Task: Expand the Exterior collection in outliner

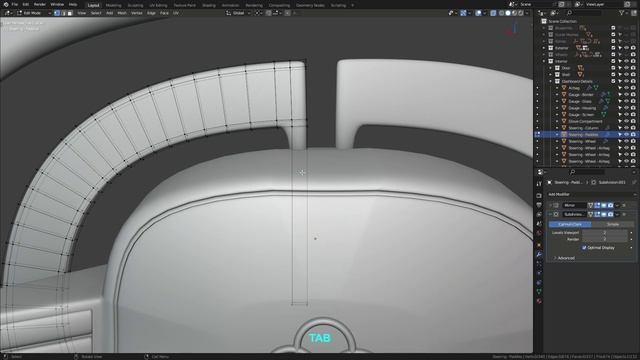Action: click(544, 48)
